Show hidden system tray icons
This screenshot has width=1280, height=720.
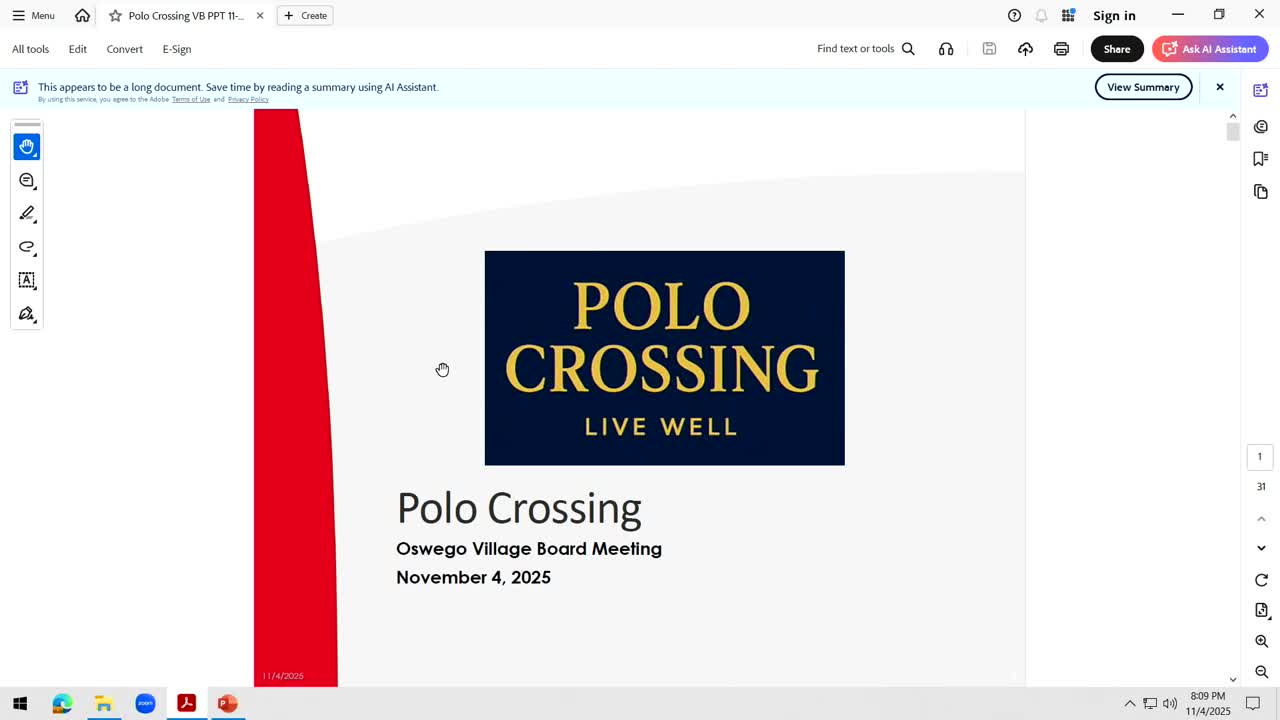click(1130, 704)
